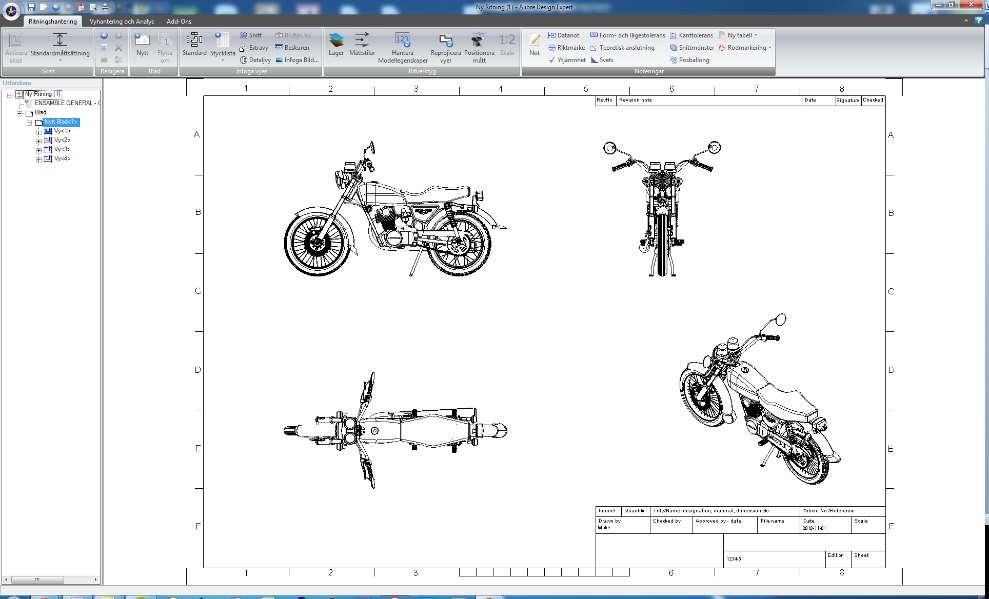This screenshot has height=599, width=989.
Task: Click the ribbon collapse arrow near help
Action: coord(968,21)
